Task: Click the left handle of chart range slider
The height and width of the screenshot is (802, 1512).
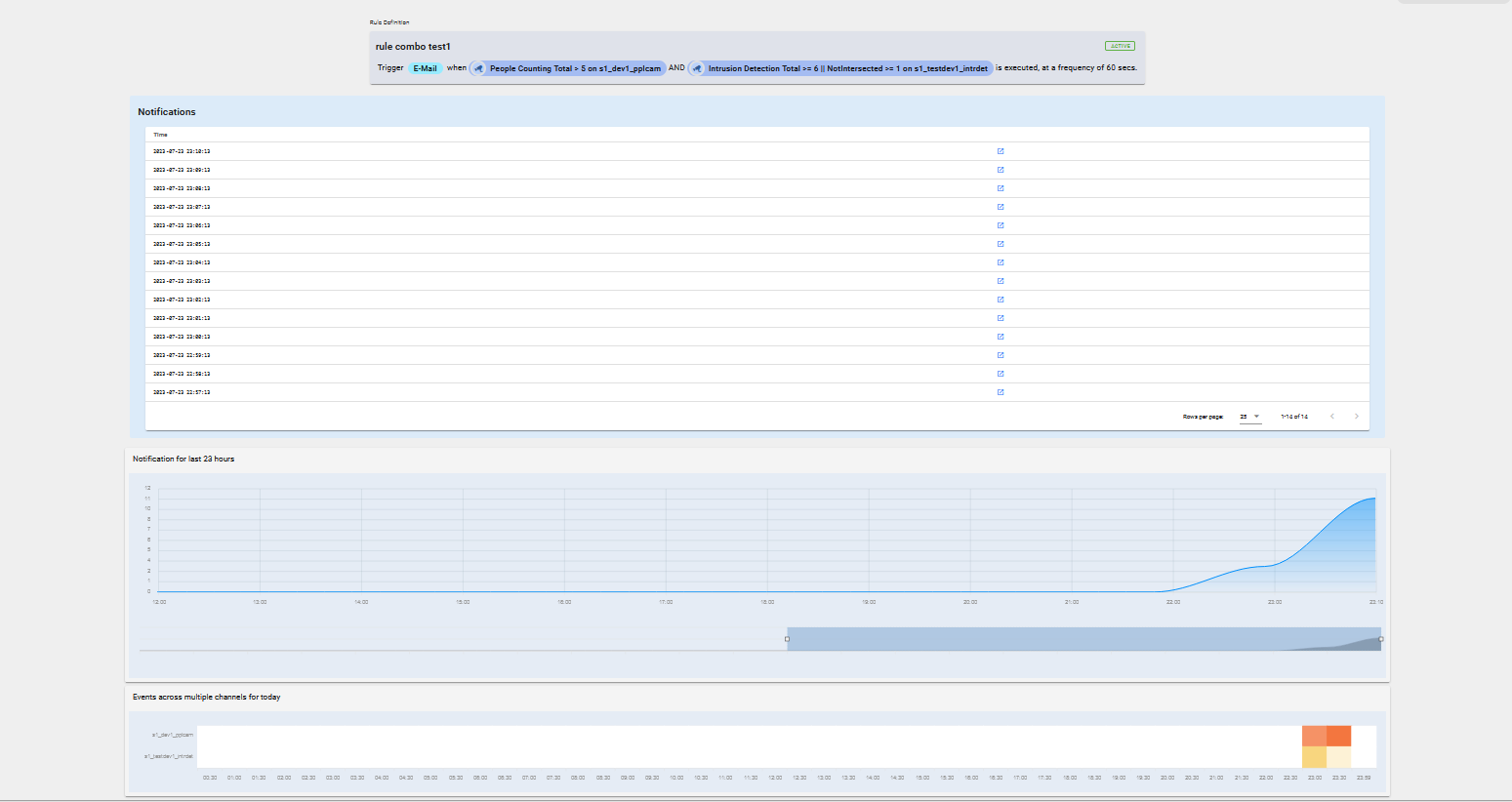Action: pos(787,639)
